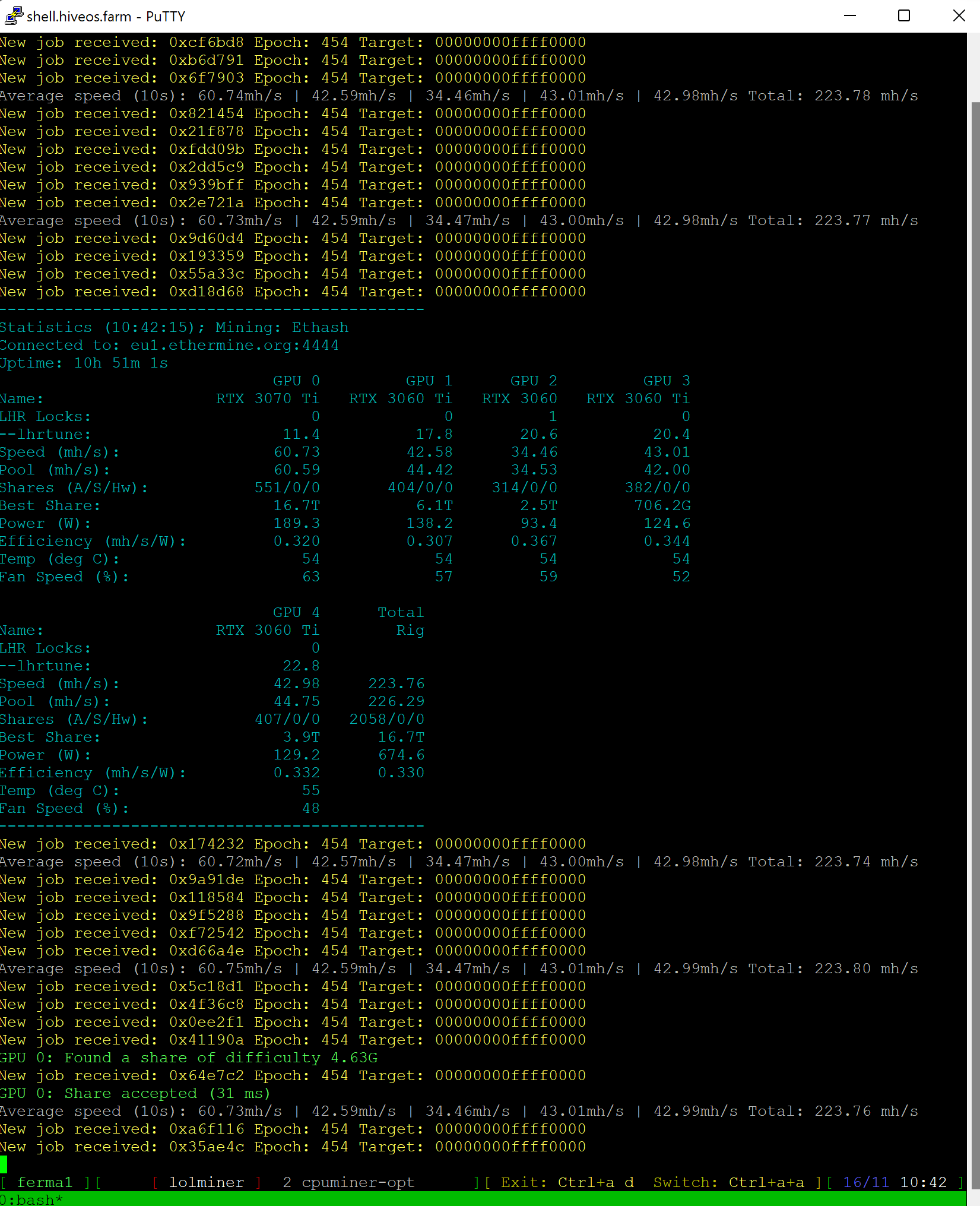Click power value '93.4'
Screen dimensions: 980x1206
click(x=538, y=523)
